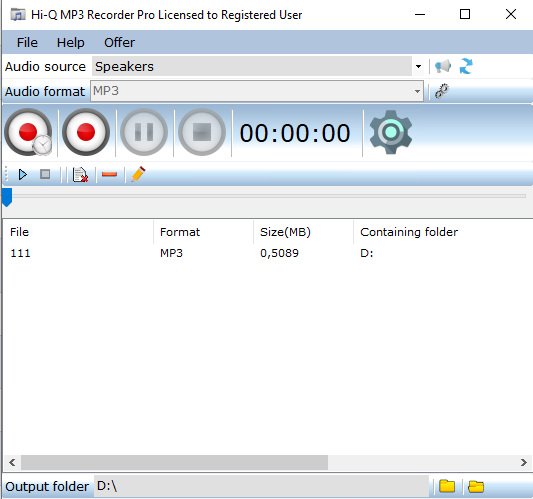
Task: Select the recording named 111
Action: 20,253
